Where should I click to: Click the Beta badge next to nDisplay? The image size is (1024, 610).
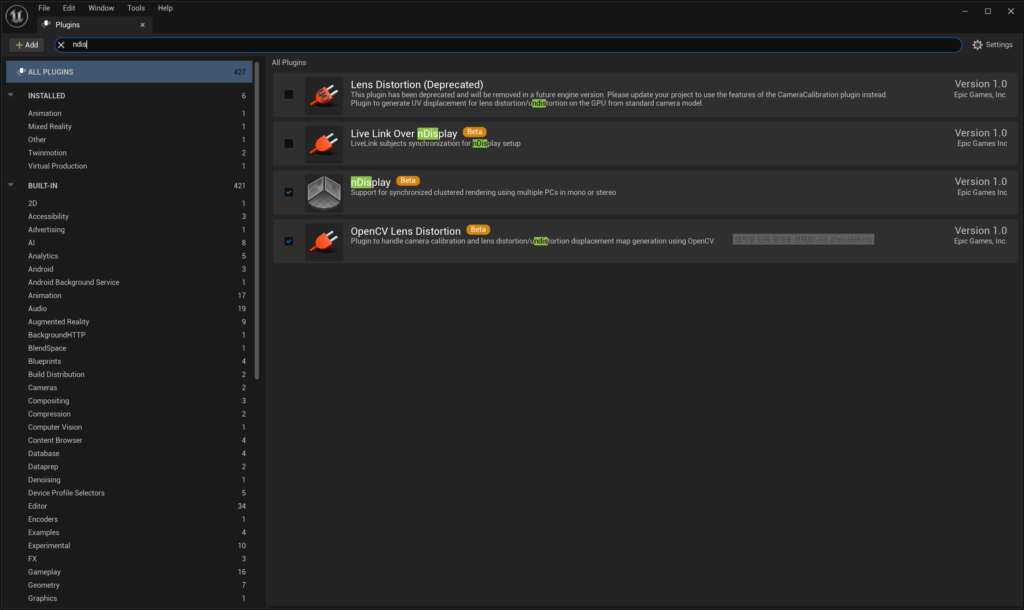408,181
